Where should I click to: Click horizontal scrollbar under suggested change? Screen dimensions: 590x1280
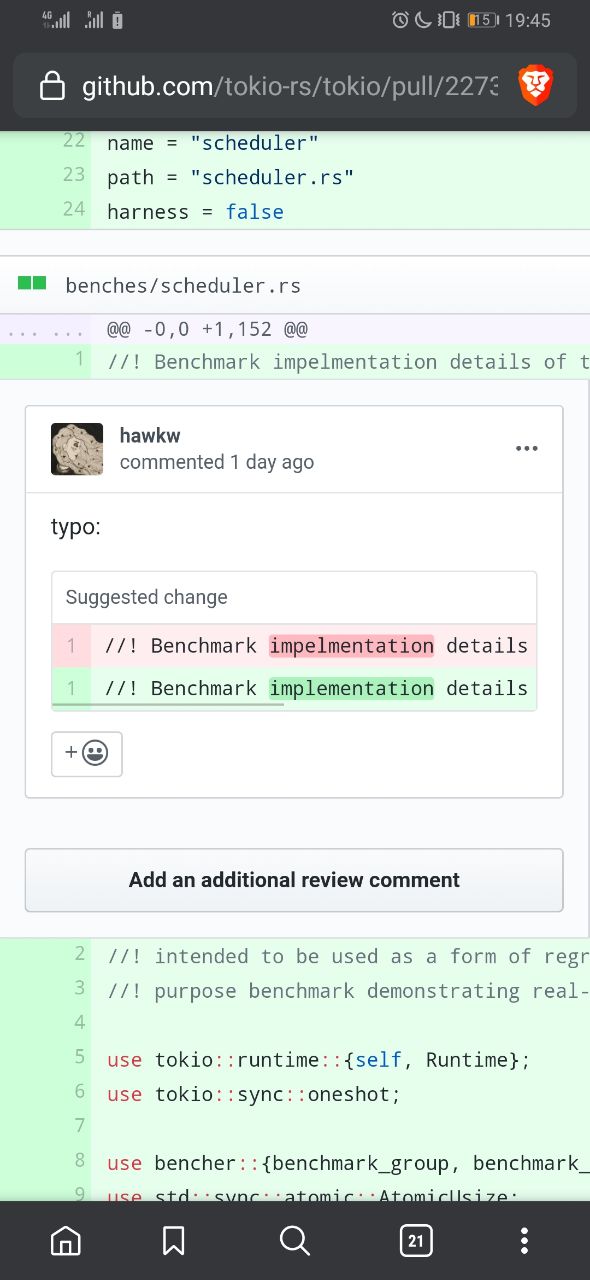click(x=168, y=704)
